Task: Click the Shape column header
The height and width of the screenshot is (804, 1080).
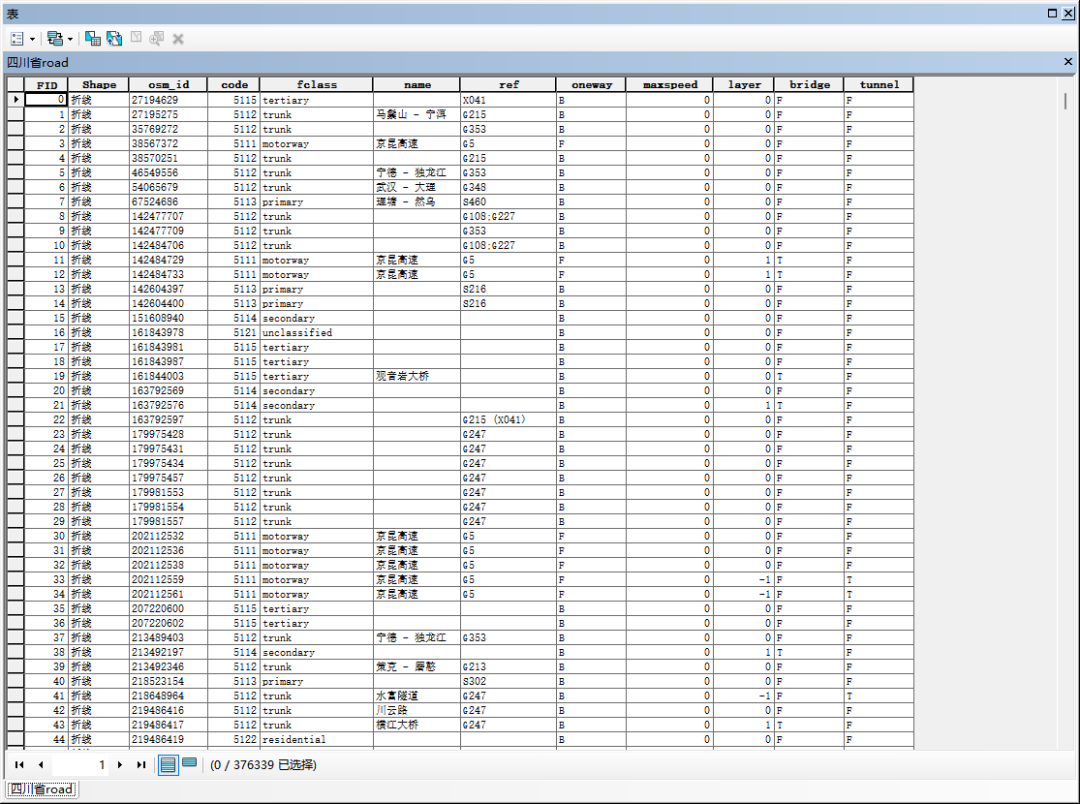Action: 98,85
